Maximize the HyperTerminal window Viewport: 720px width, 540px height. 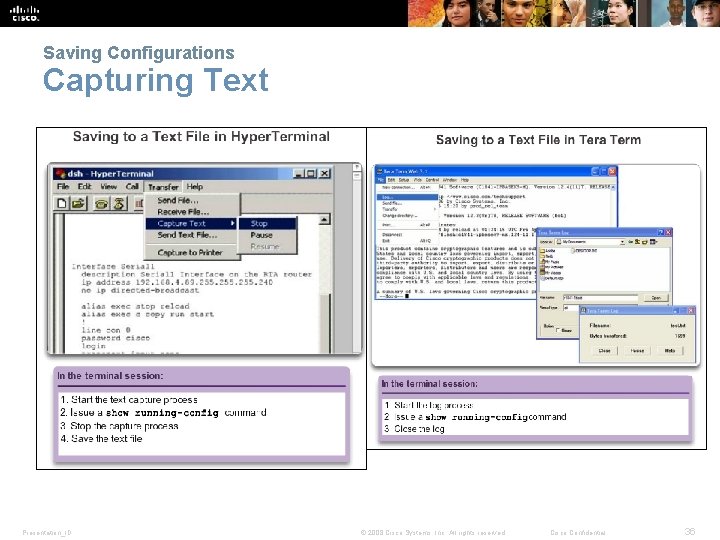[x=311, y=174]
